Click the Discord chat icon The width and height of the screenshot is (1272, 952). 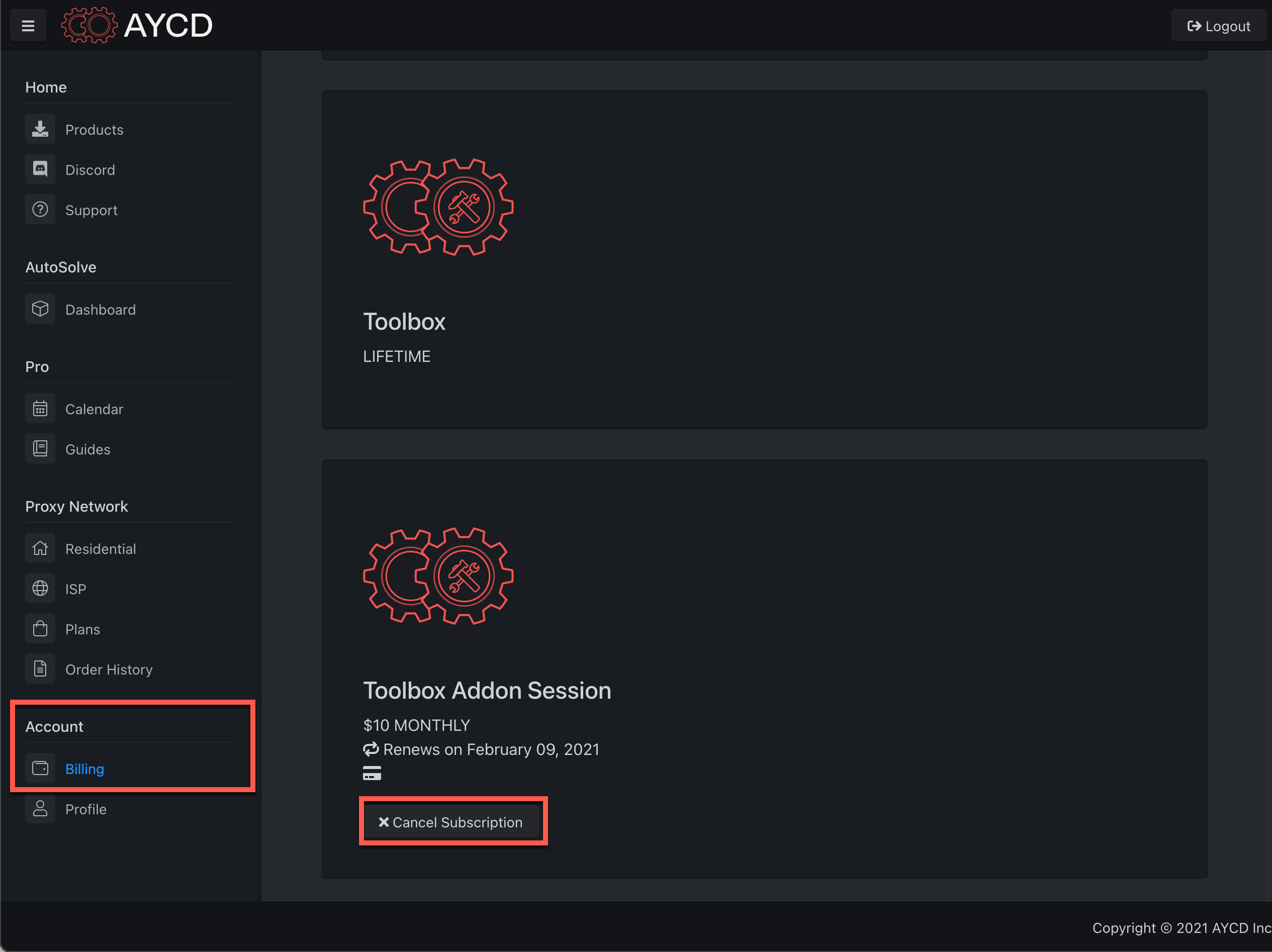(40, 169)
